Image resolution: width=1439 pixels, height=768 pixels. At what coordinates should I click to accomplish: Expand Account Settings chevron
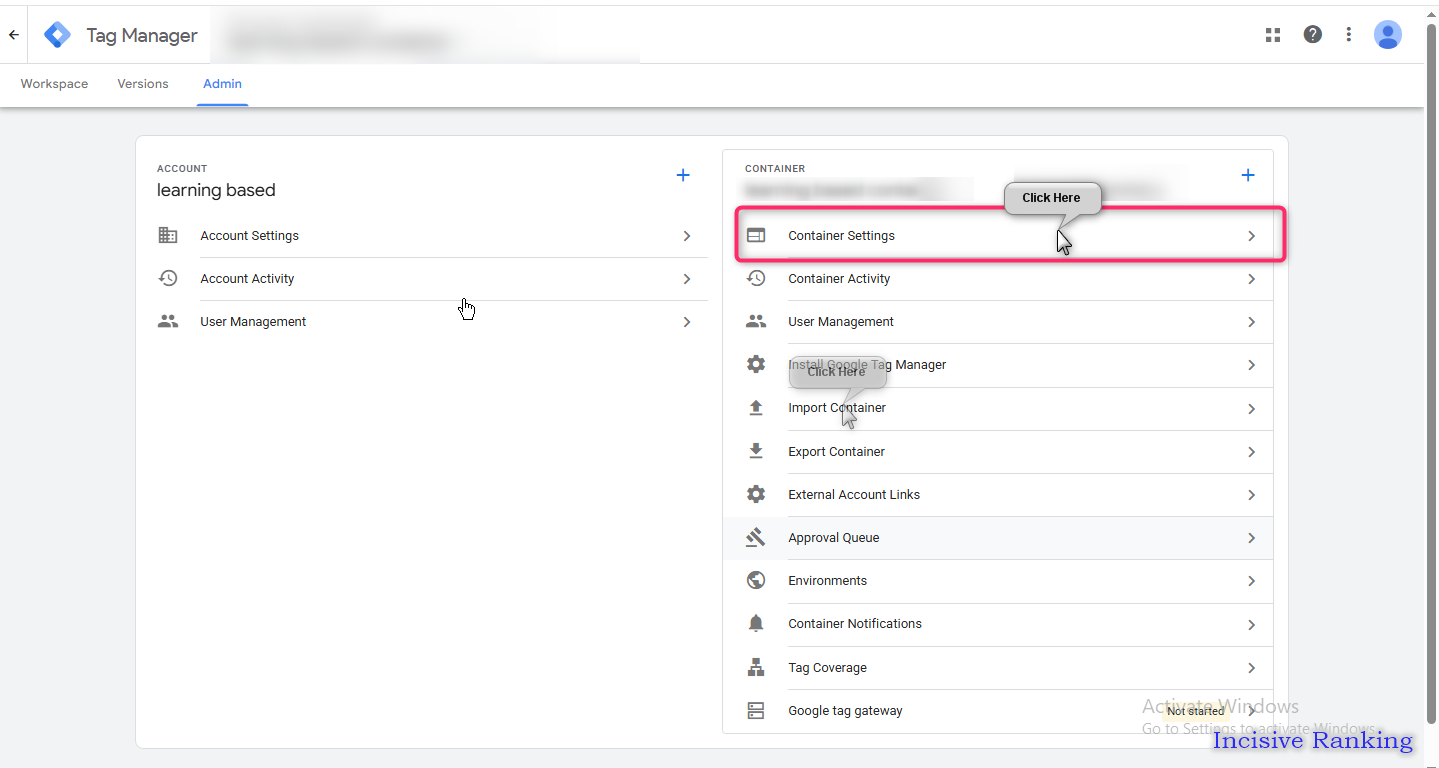tap(687, 236)
